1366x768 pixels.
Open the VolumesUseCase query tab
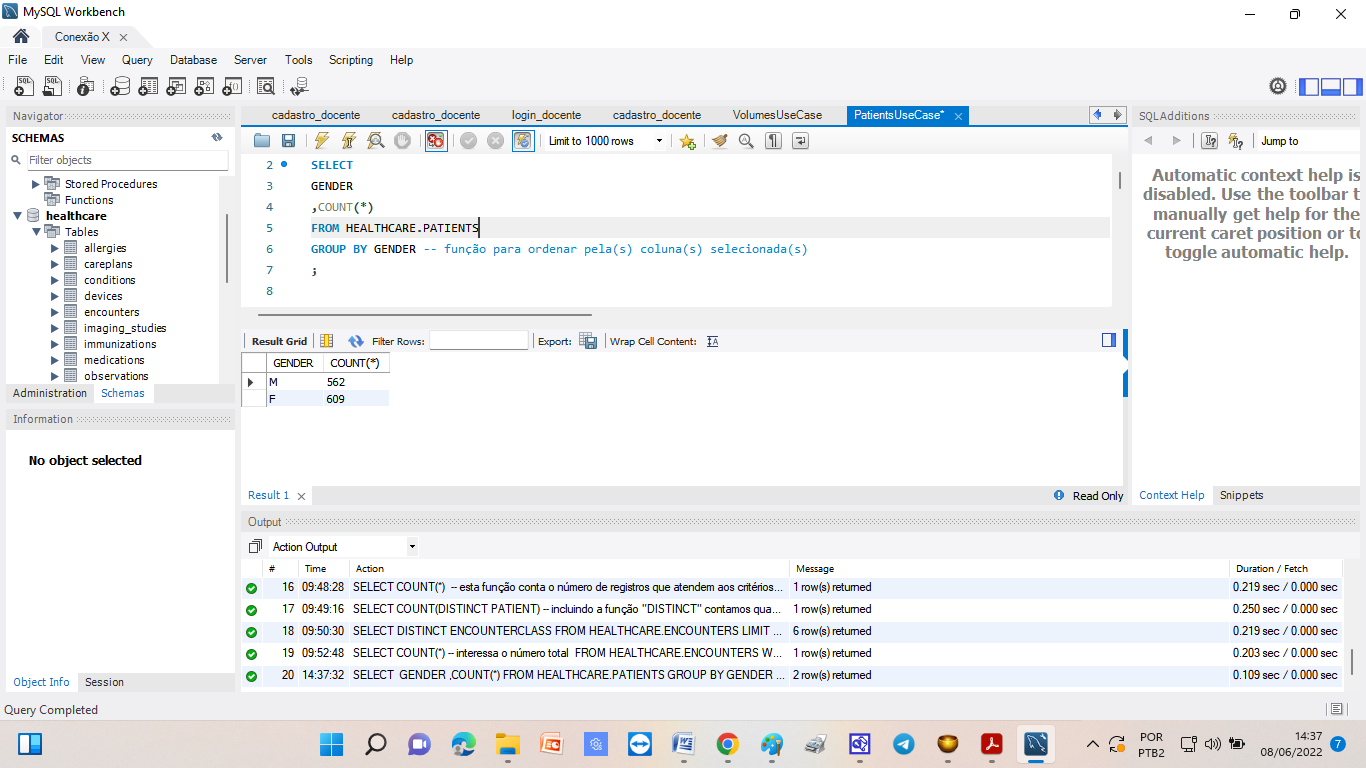click(x=777, y=115)
